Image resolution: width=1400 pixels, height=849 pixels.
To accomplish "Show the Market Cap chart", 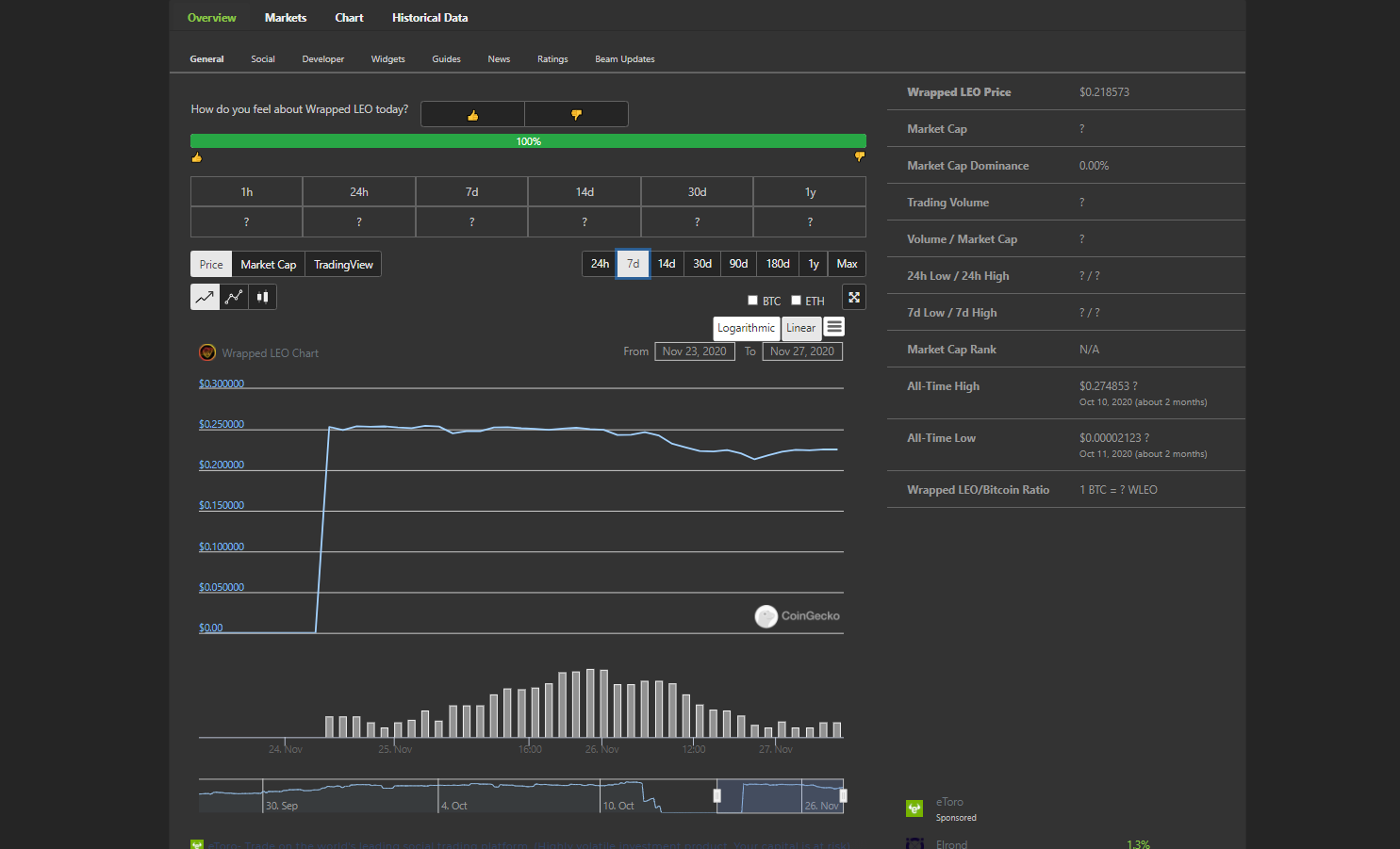I will [x=269, y=264].
